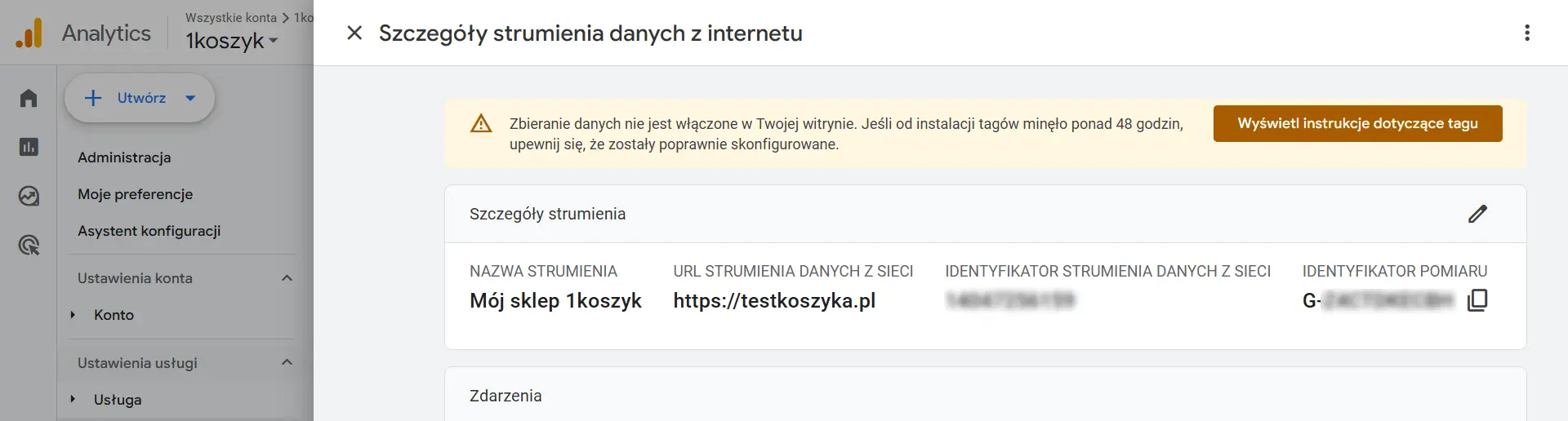Open Moje preferencje

tap(135, 194)
